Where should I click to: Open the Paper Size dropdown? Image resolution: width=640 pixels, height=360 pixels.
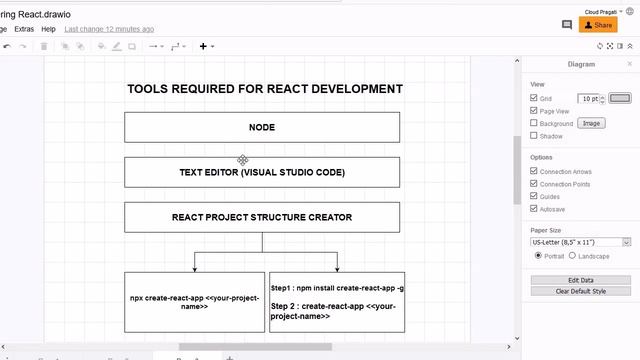[580, 242]
